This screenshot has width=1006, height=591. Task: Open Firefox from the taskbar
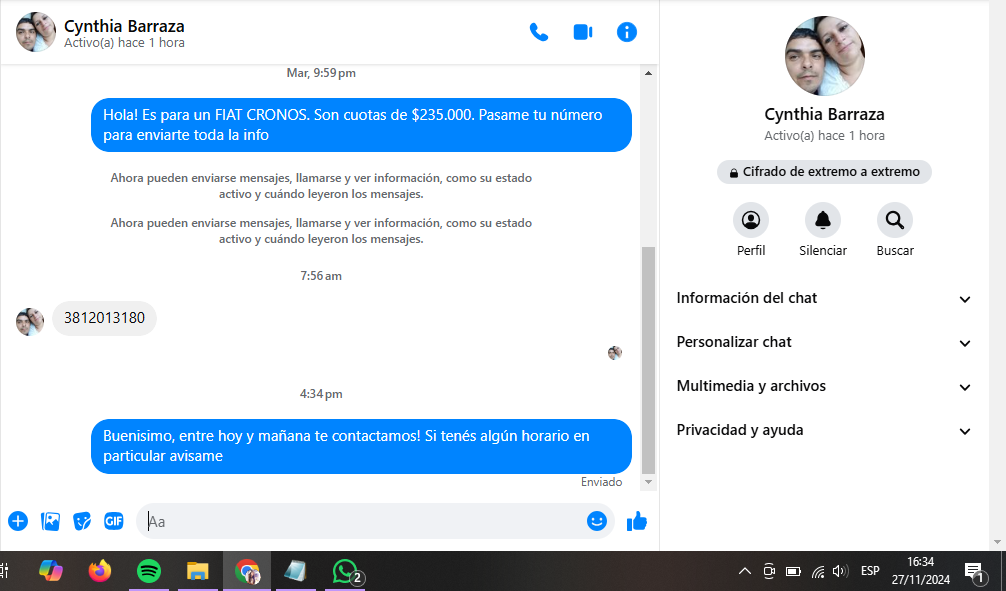click(99, 570)
